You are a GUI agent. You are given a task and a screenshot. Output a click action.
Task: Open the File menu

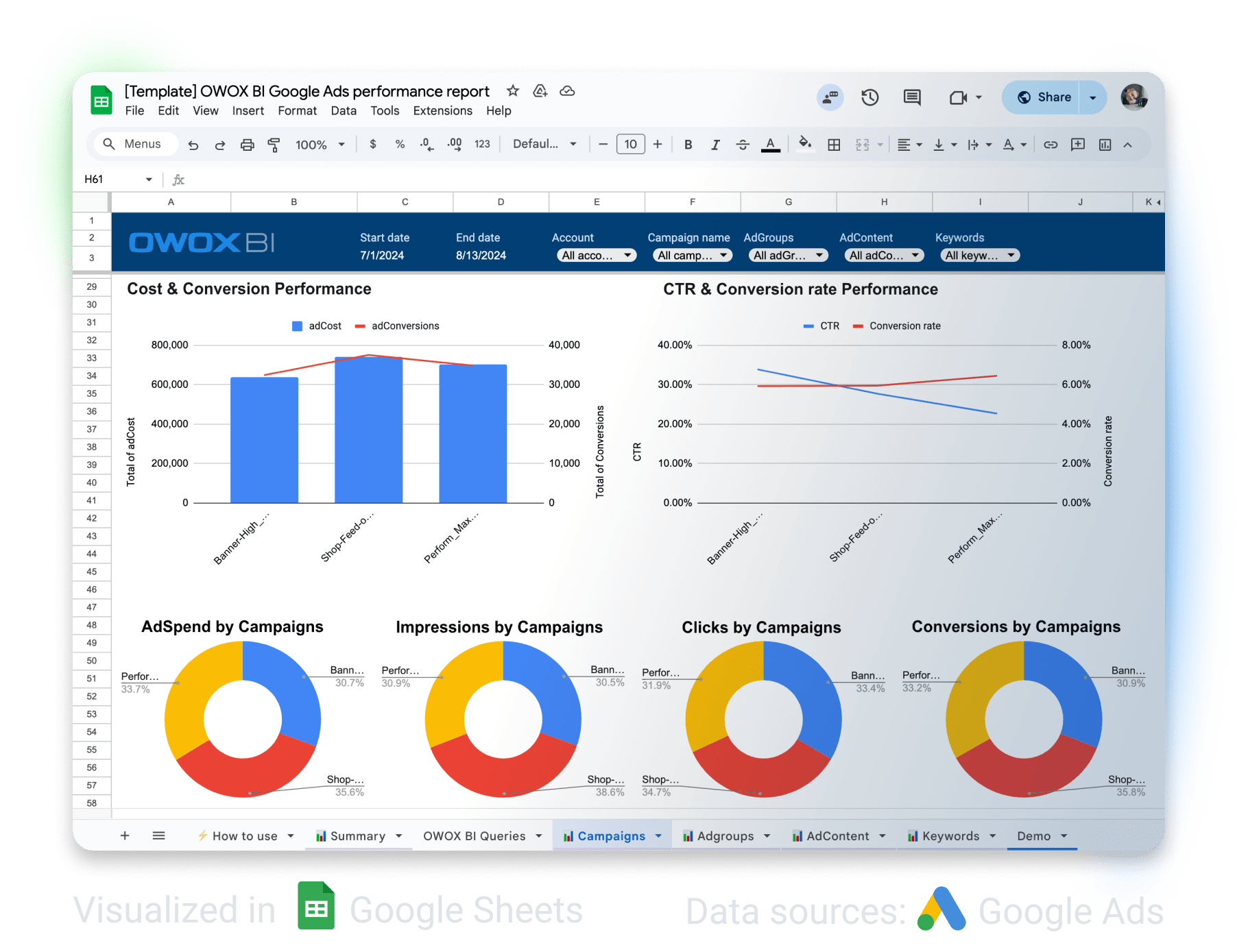tap(134, 111)
